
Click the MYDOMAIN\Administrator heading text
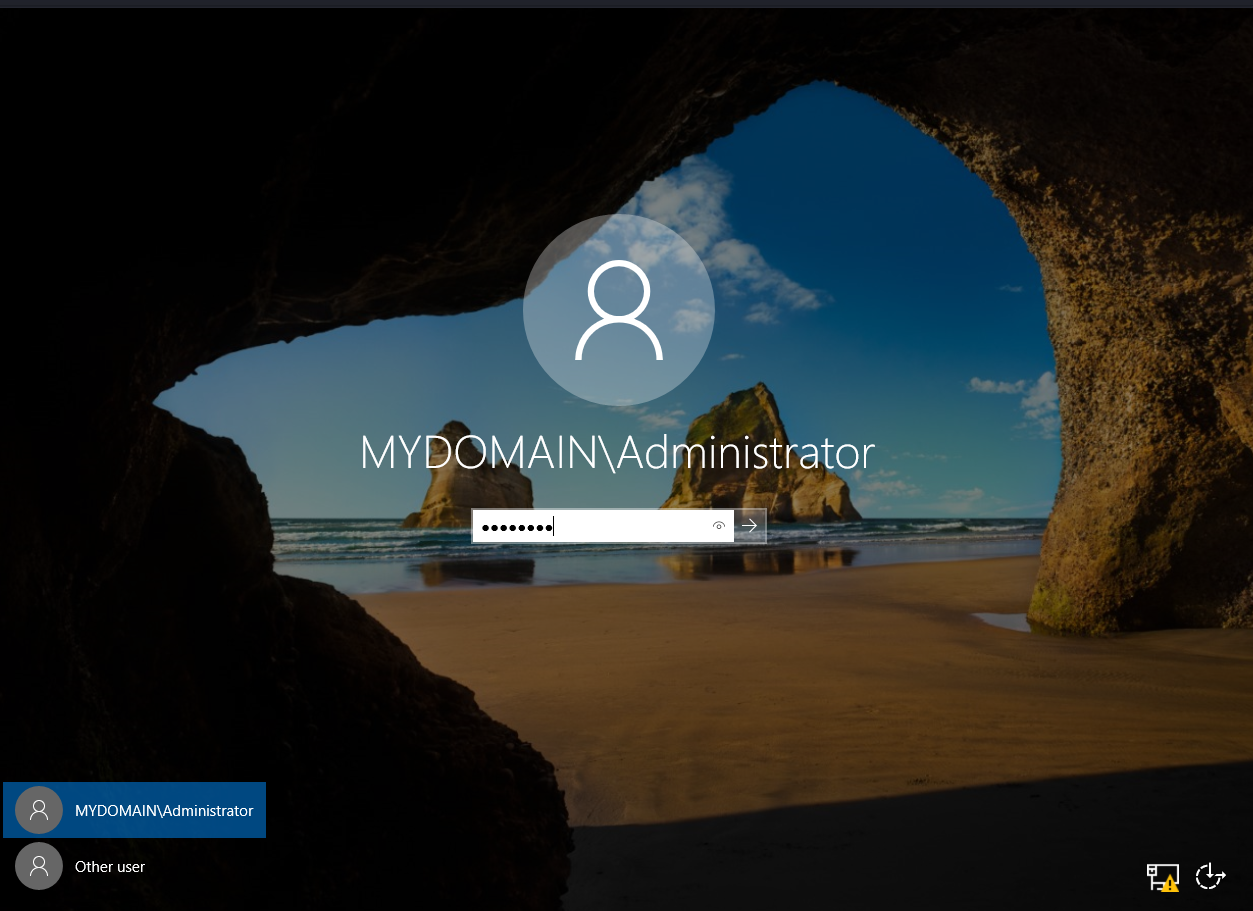[618, 453]
